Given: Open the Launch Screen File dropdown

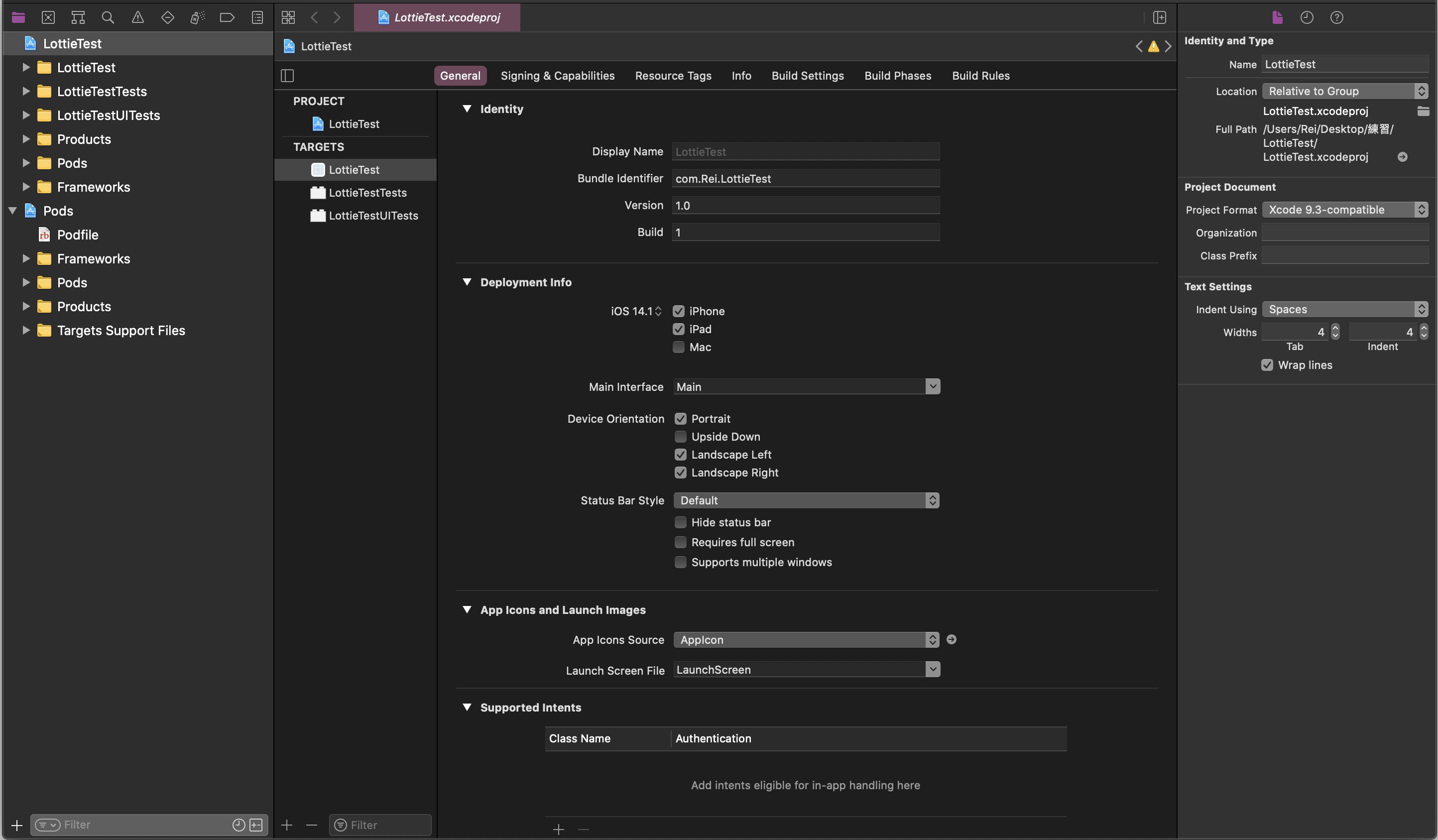Looking at the screenshot, I should [x=933, y=669].
